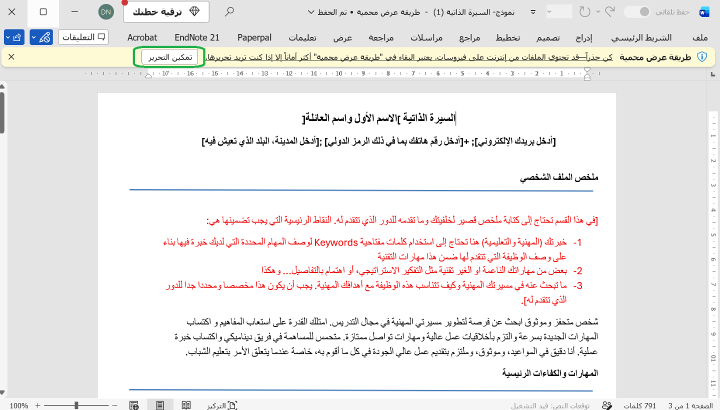Screen dimensions: 720x410
Task: Open the Paperpal tab
Action: (254, 38)
